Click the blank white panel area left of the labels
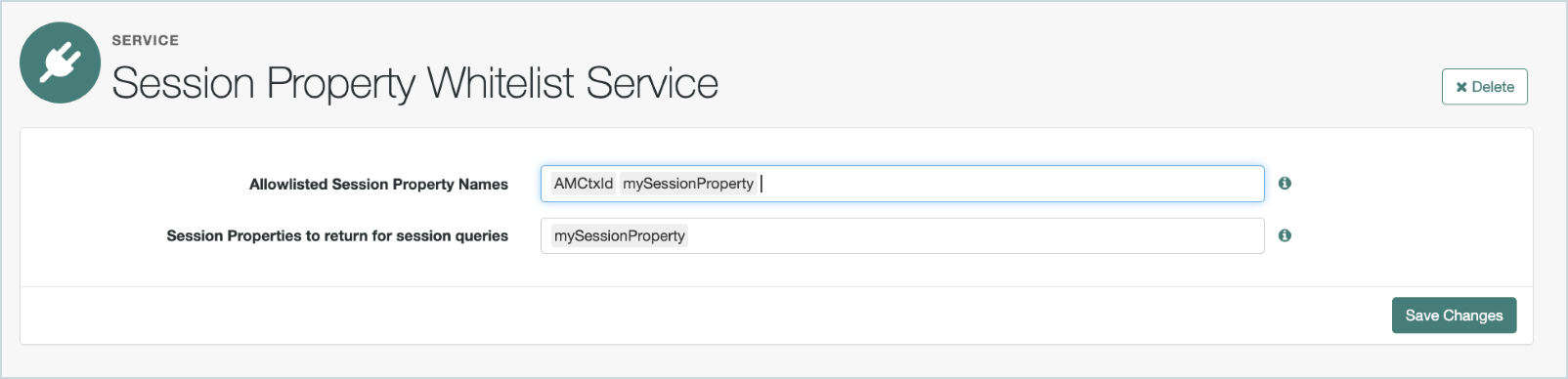Viewport: 1568px width, 379px height. (88, 207)
